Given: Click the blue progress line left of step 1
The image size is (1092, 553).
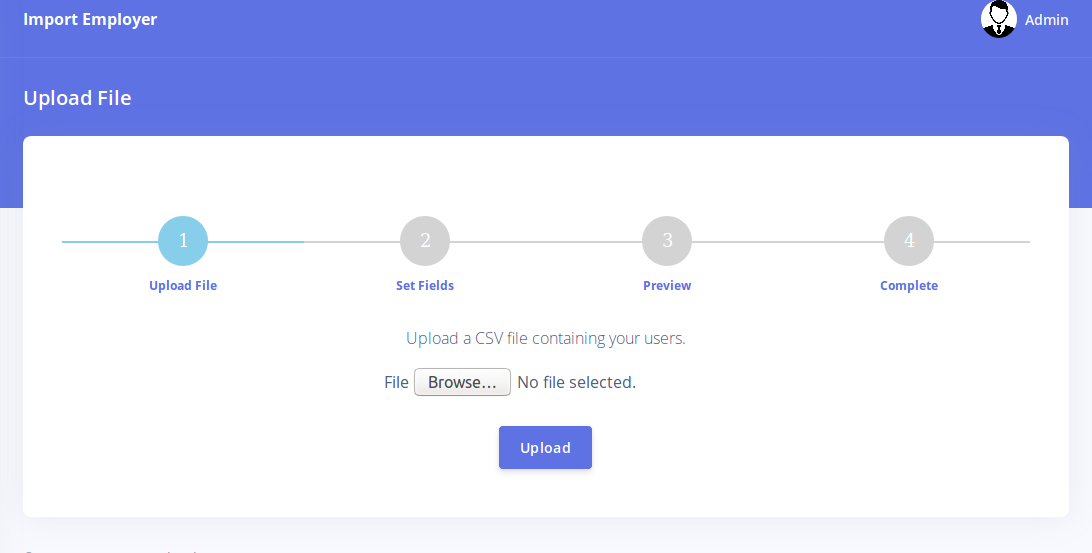Looking at the screenshot, I should pyautogui.click(x=110, y=242).
